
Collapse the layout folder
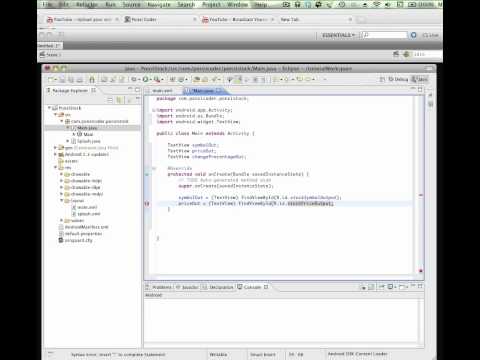62,200
